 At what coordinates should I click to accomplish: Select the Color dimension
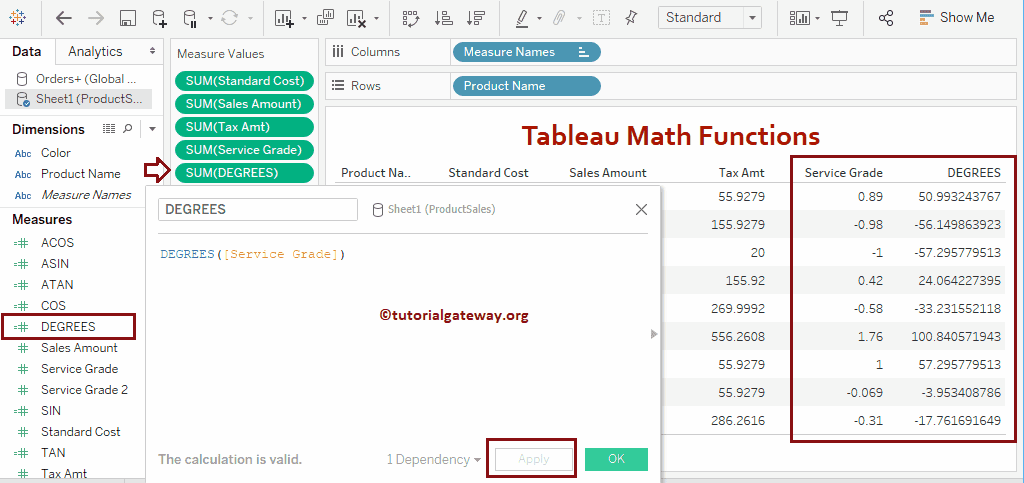point(56,153)
